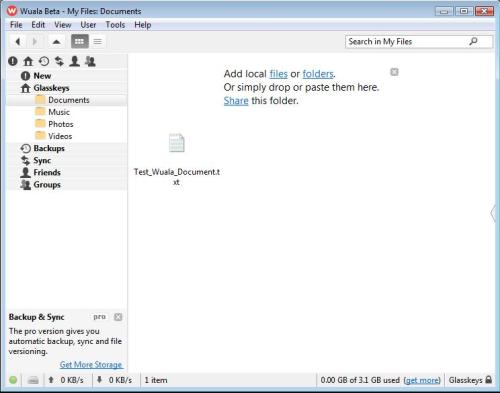Click the home icon in icon strip
Viewport: 500px width, 393px height.
click(28, 61)
